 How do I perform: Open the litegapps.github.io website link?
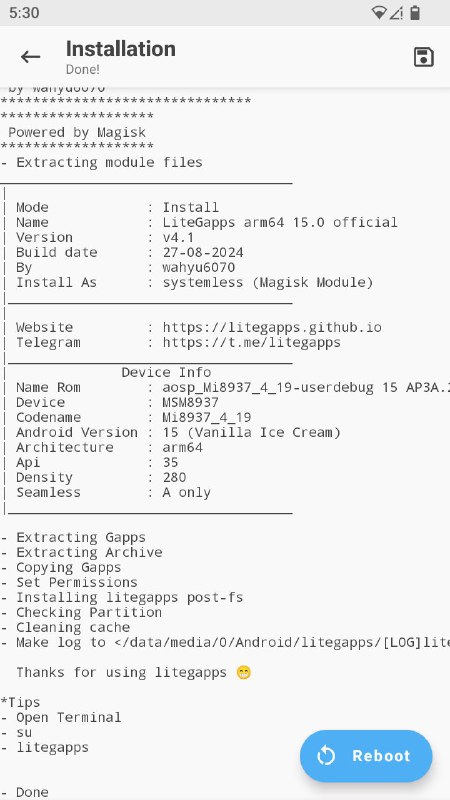(x=272, y=328)
